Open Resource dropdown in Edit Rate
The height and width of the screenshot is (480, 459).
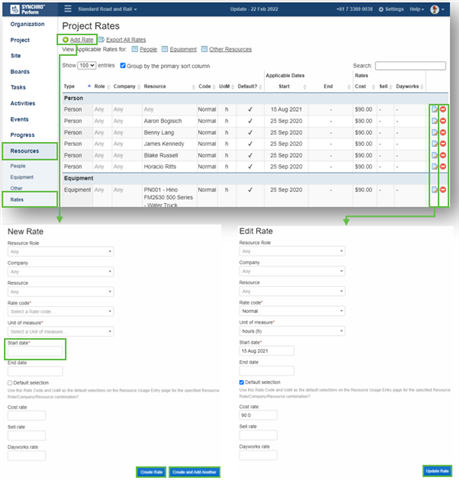(x=292, y=291)
